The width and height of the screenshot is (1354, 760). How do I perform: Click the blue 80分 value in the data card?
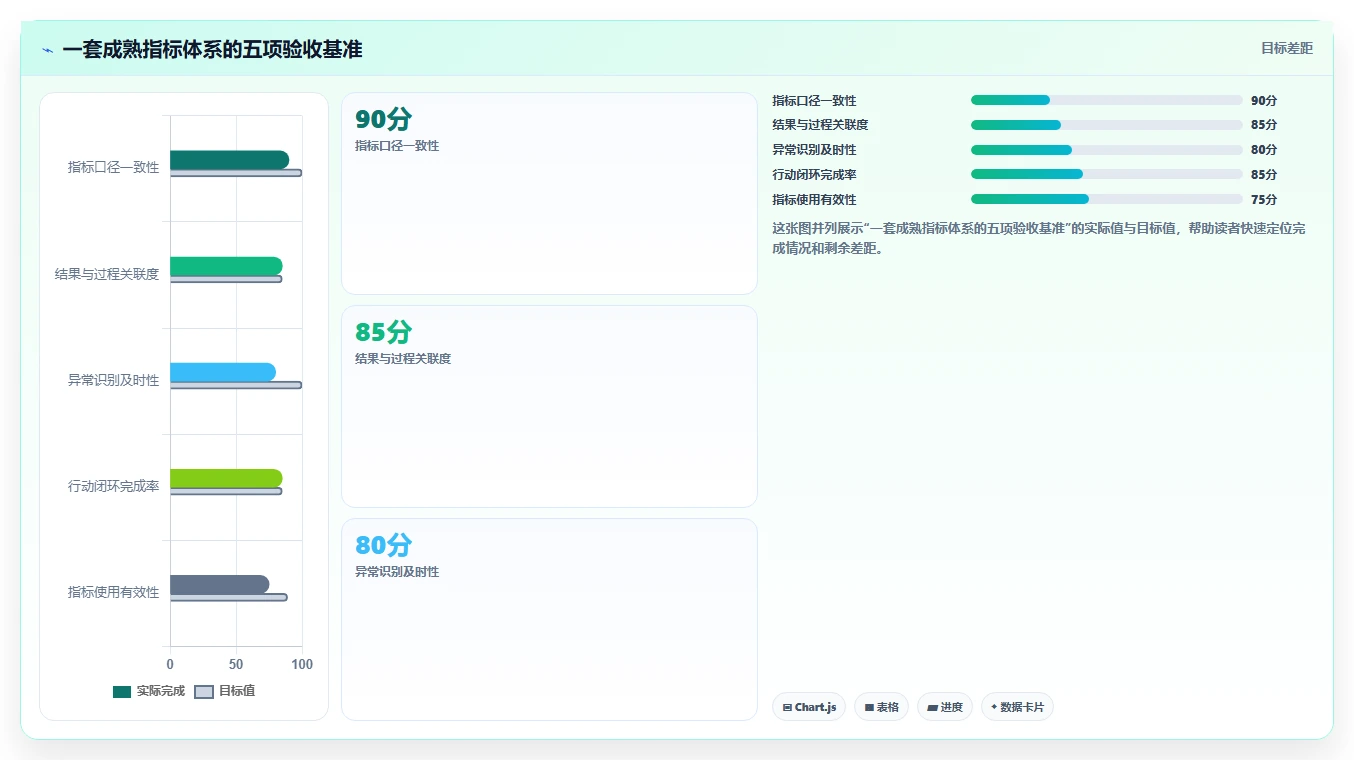click(384, 545)
